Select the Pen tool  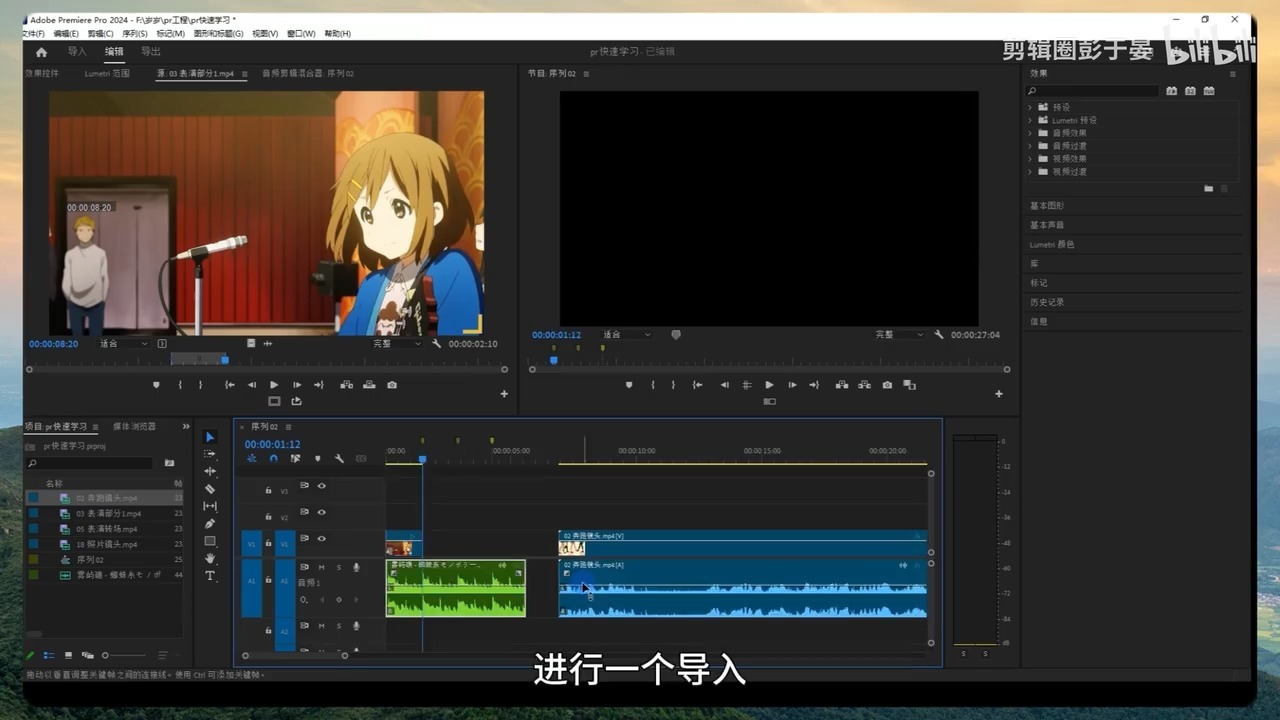[x=210, y=523]
